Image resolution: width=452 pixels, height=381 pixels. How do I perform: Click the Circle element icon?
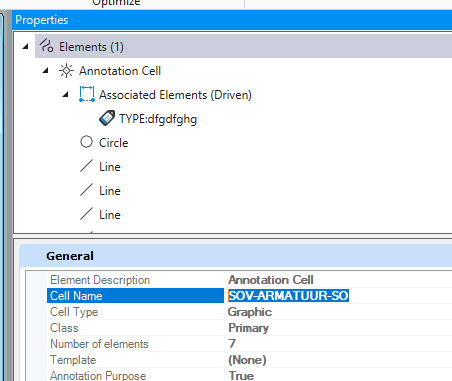tap(86, 142)
